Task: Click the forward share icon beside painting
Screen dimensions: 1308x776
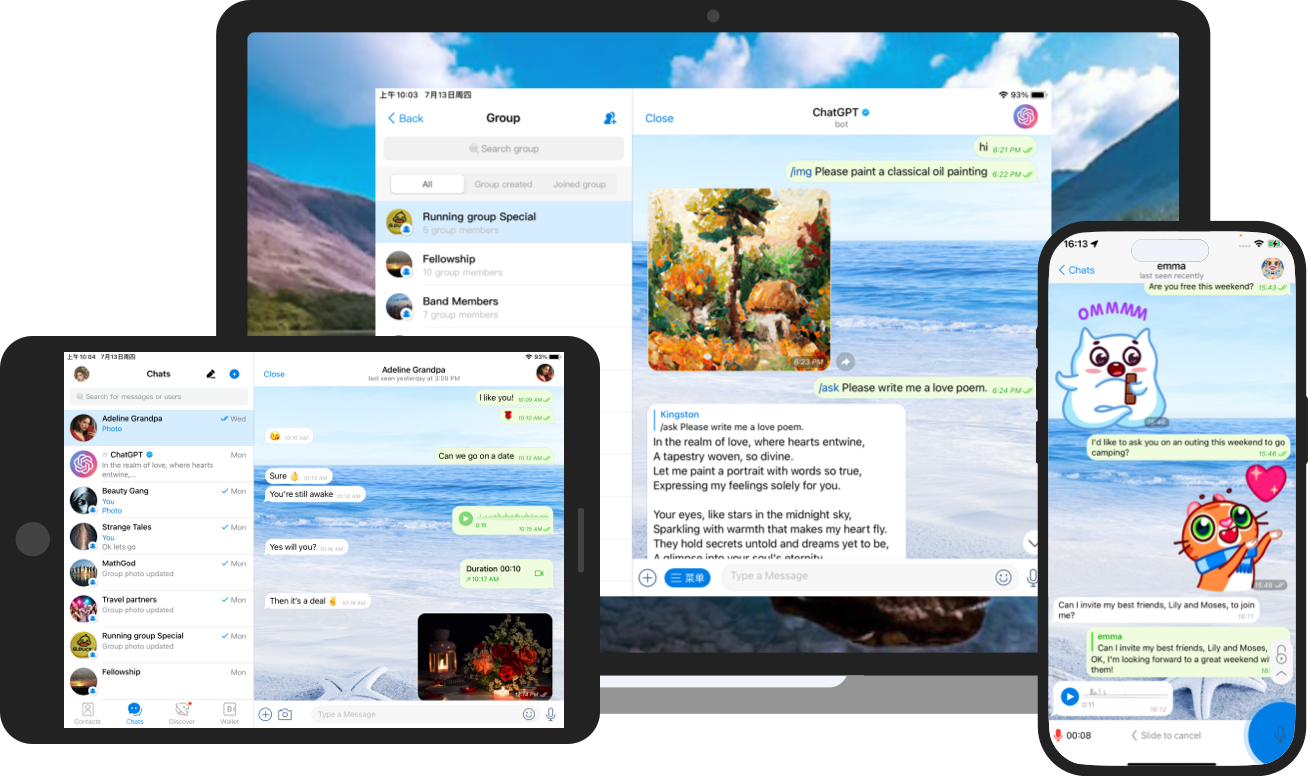Action: [x=845, y=361]
